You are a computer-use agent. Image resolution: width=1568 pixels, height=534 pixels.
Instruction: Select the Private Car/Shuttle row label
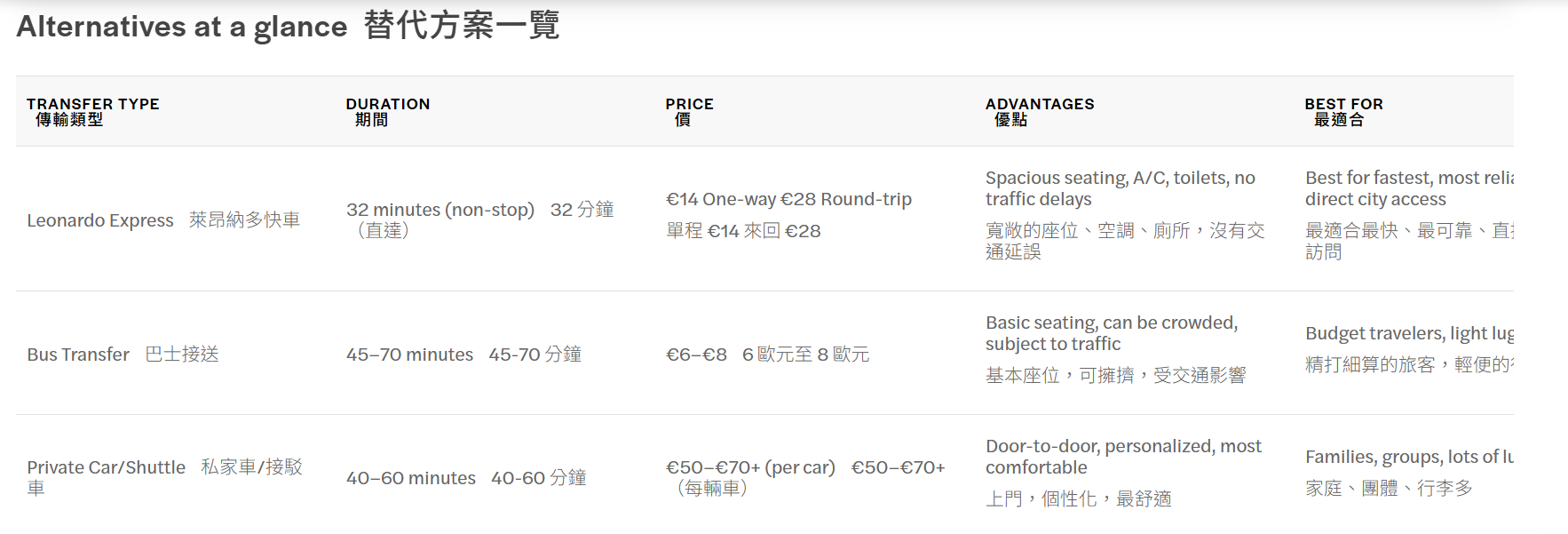point(107,467)
